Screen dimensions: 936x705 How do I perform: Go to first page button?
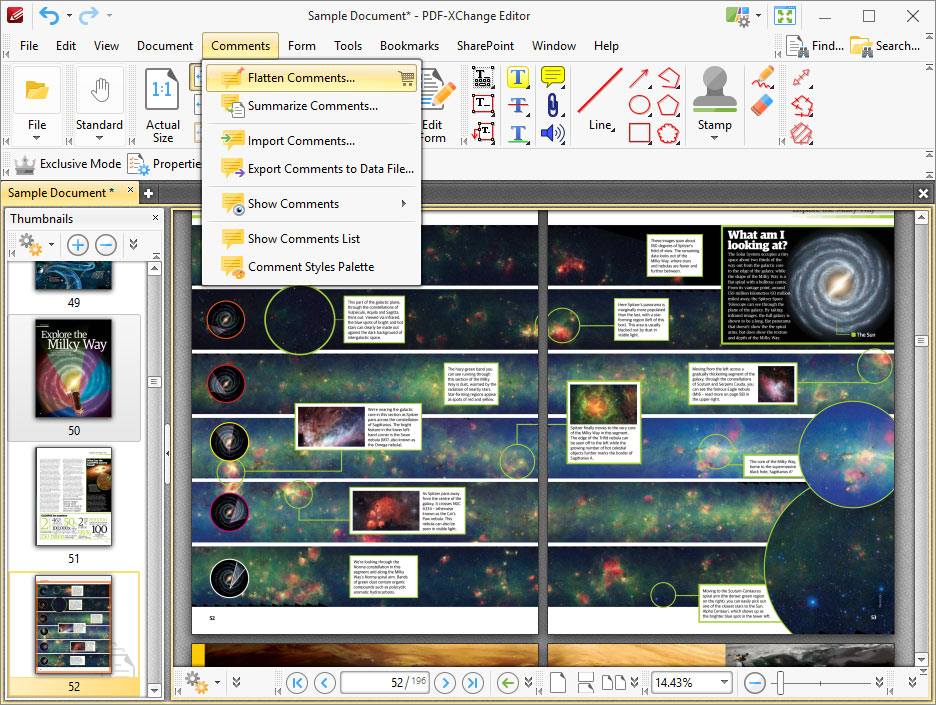[297, 682]
